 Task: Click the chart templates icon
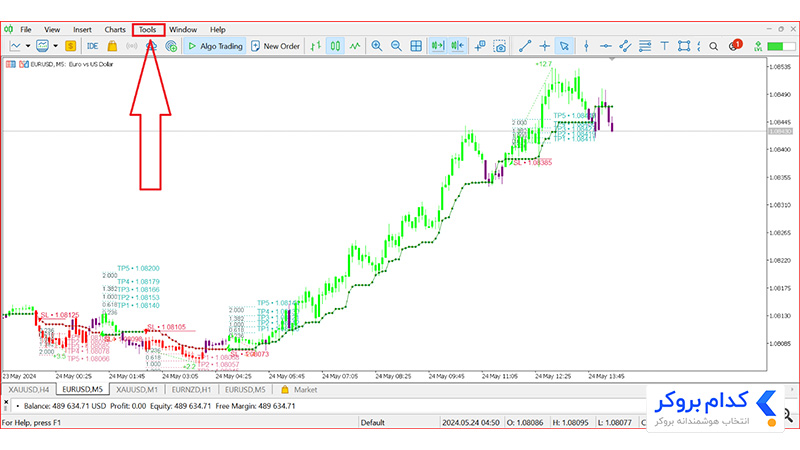[x=42, y=46]
